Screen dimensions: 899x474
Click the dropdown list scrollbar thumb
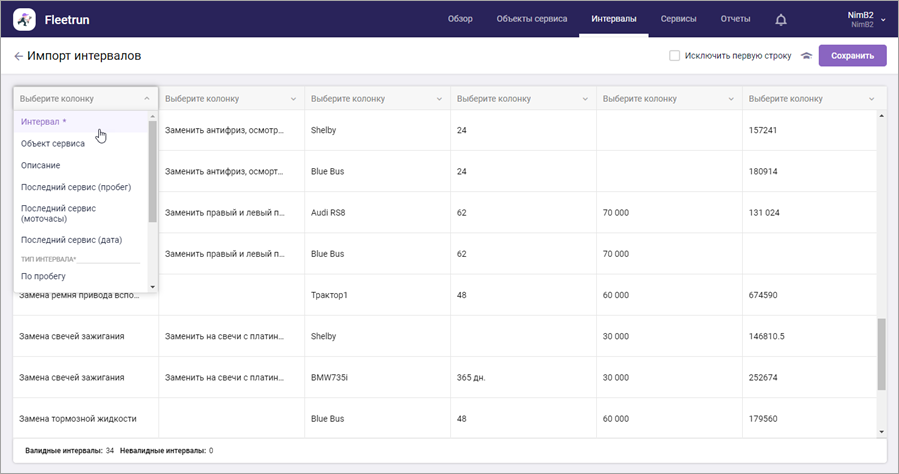click(x=152, y=170)
